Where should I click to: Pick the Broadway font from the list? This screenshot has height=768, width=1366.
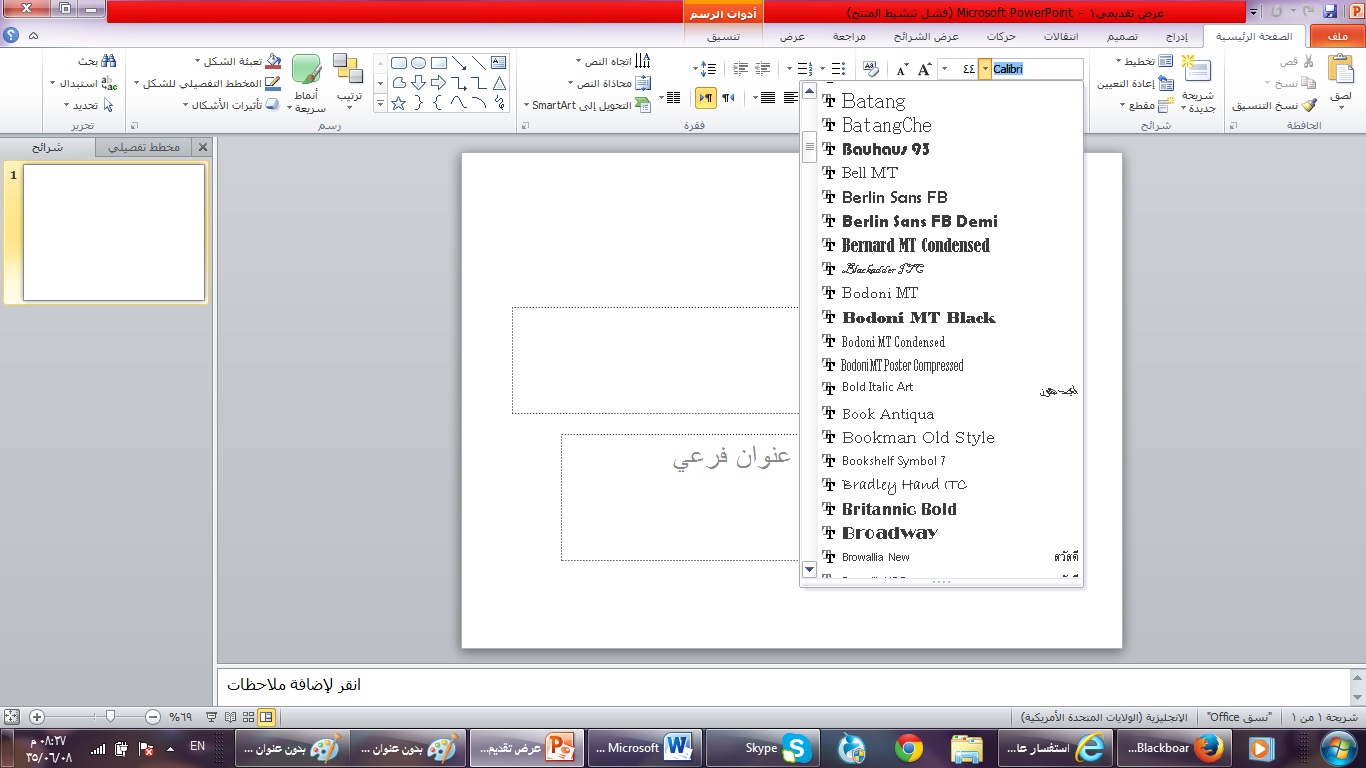point(889,533)
